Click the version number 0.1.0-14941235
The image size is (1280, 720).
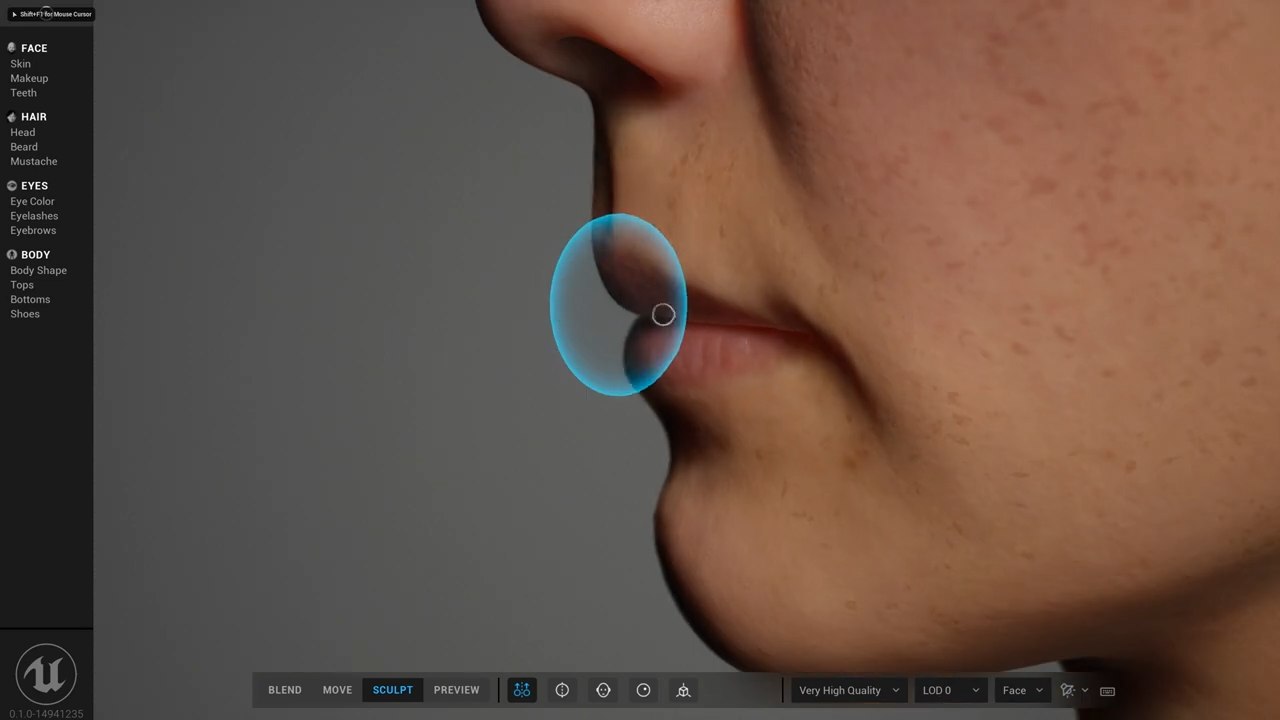(x=46, y=714)
